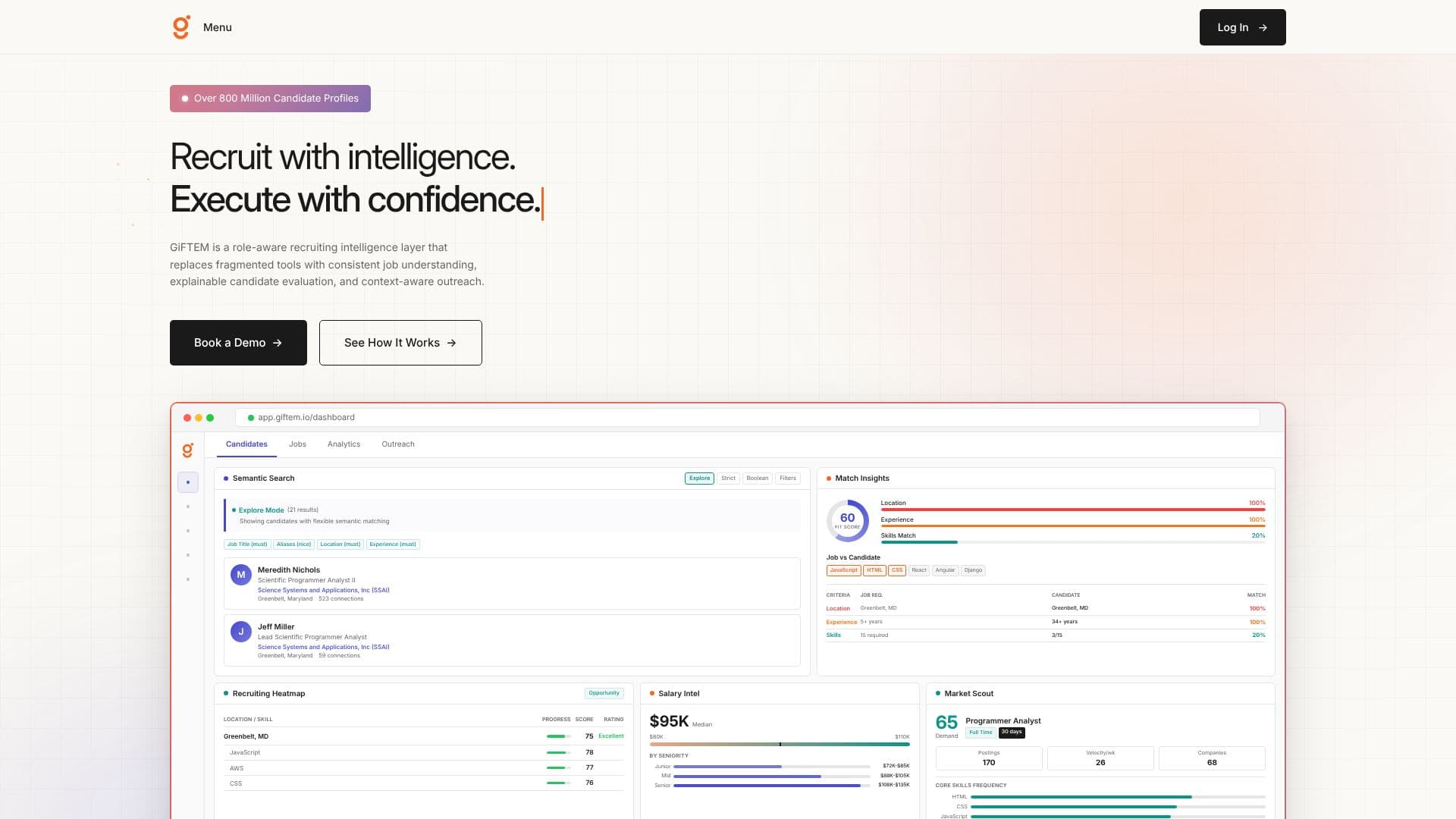
Task: Click the Location (must) filter tag
Action: click(x=340, y=544)
